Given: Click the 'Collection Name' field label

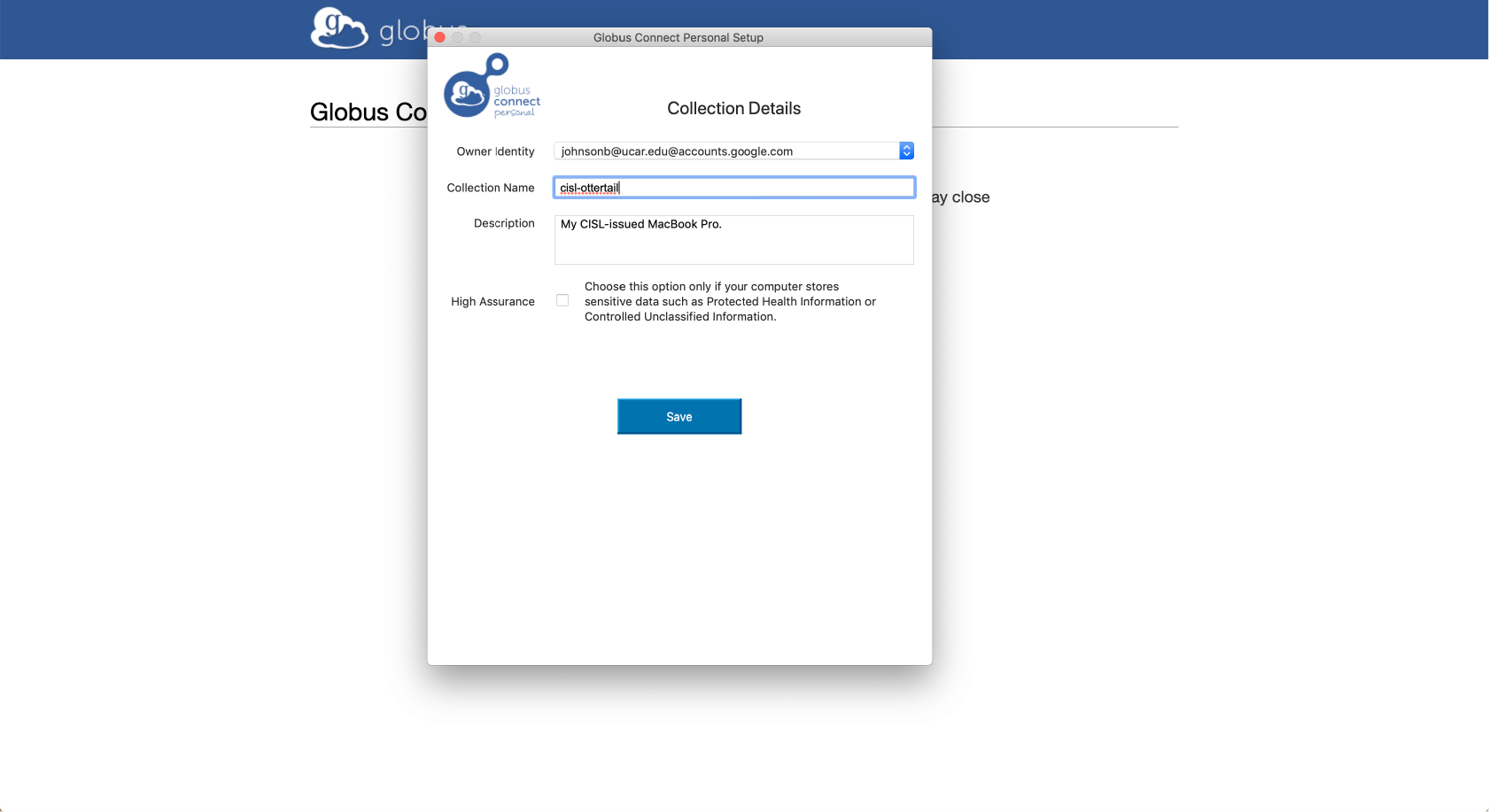Looking at the screenshot, I should point(491,188).
